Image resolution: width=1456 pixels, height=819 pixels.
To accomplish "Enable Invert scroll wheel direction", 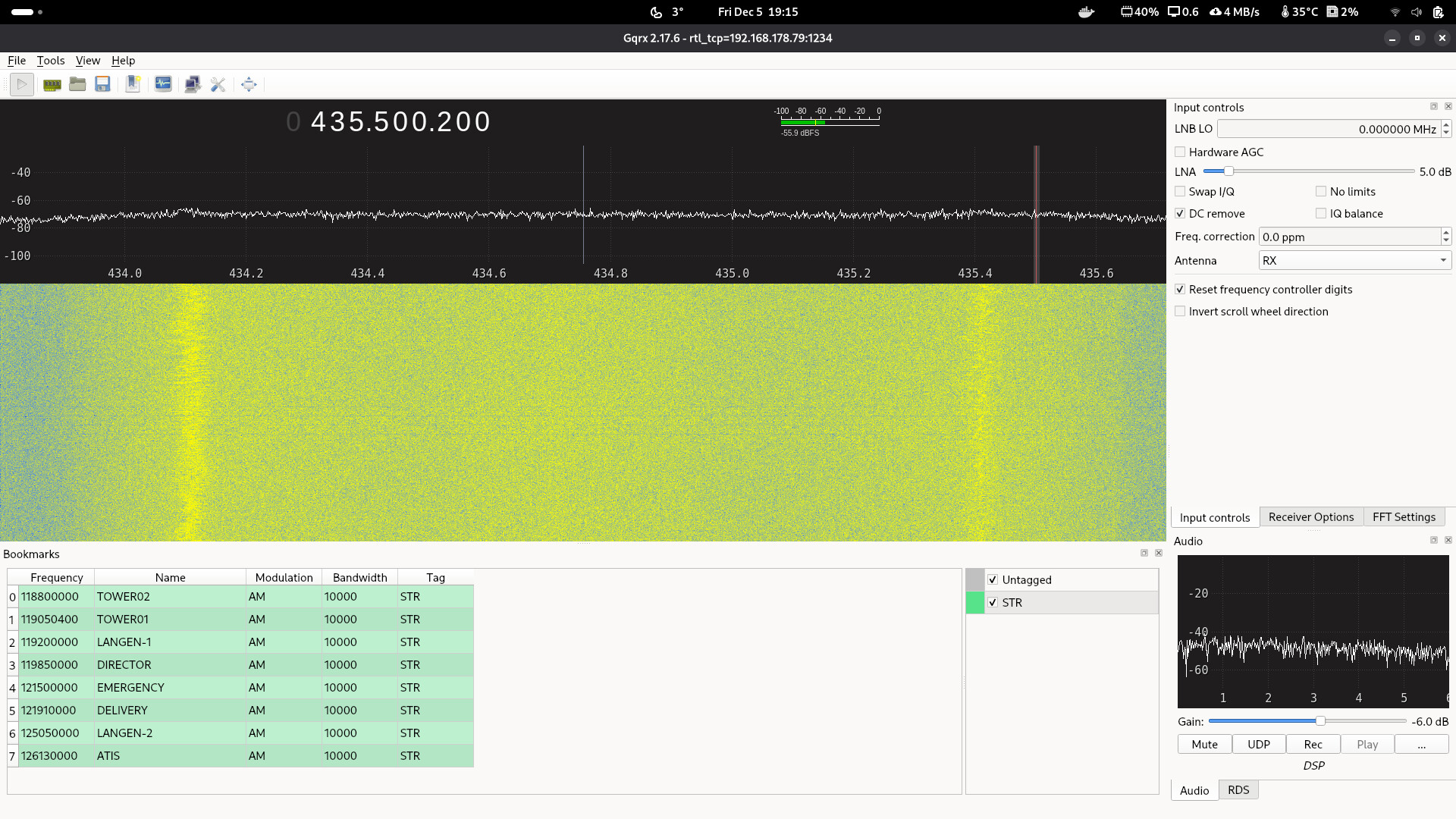I will pyautogui.click(x=1180, y=311).
